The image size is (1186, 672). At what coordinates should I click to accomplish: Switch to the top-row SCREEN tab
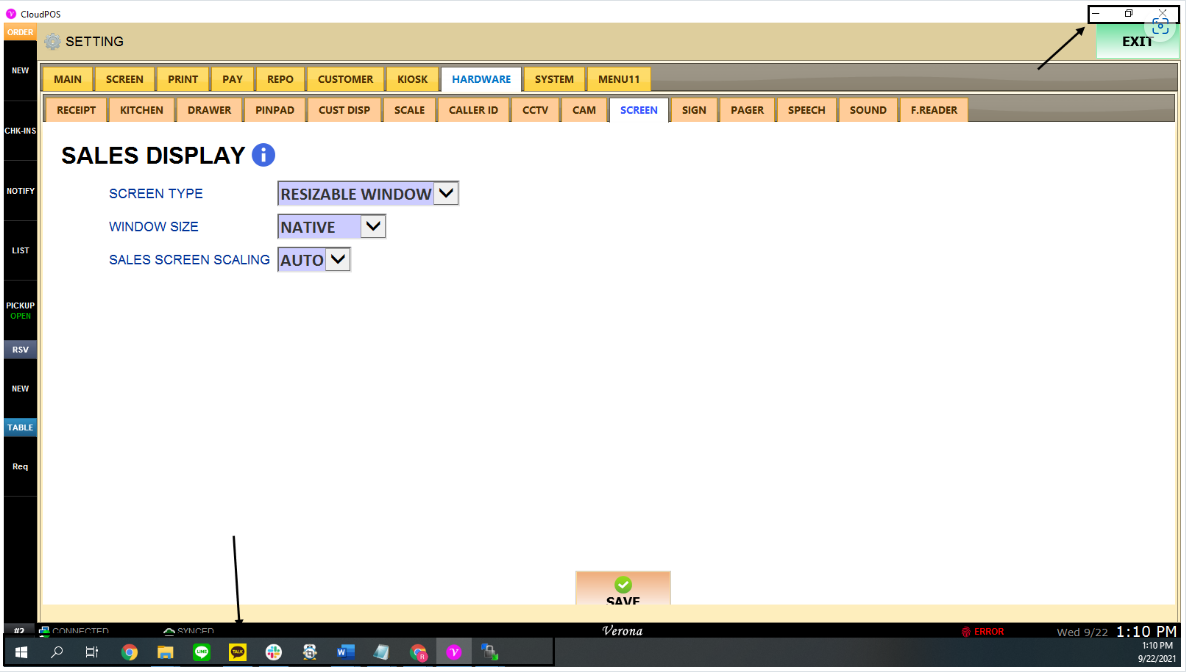point(125,79)
